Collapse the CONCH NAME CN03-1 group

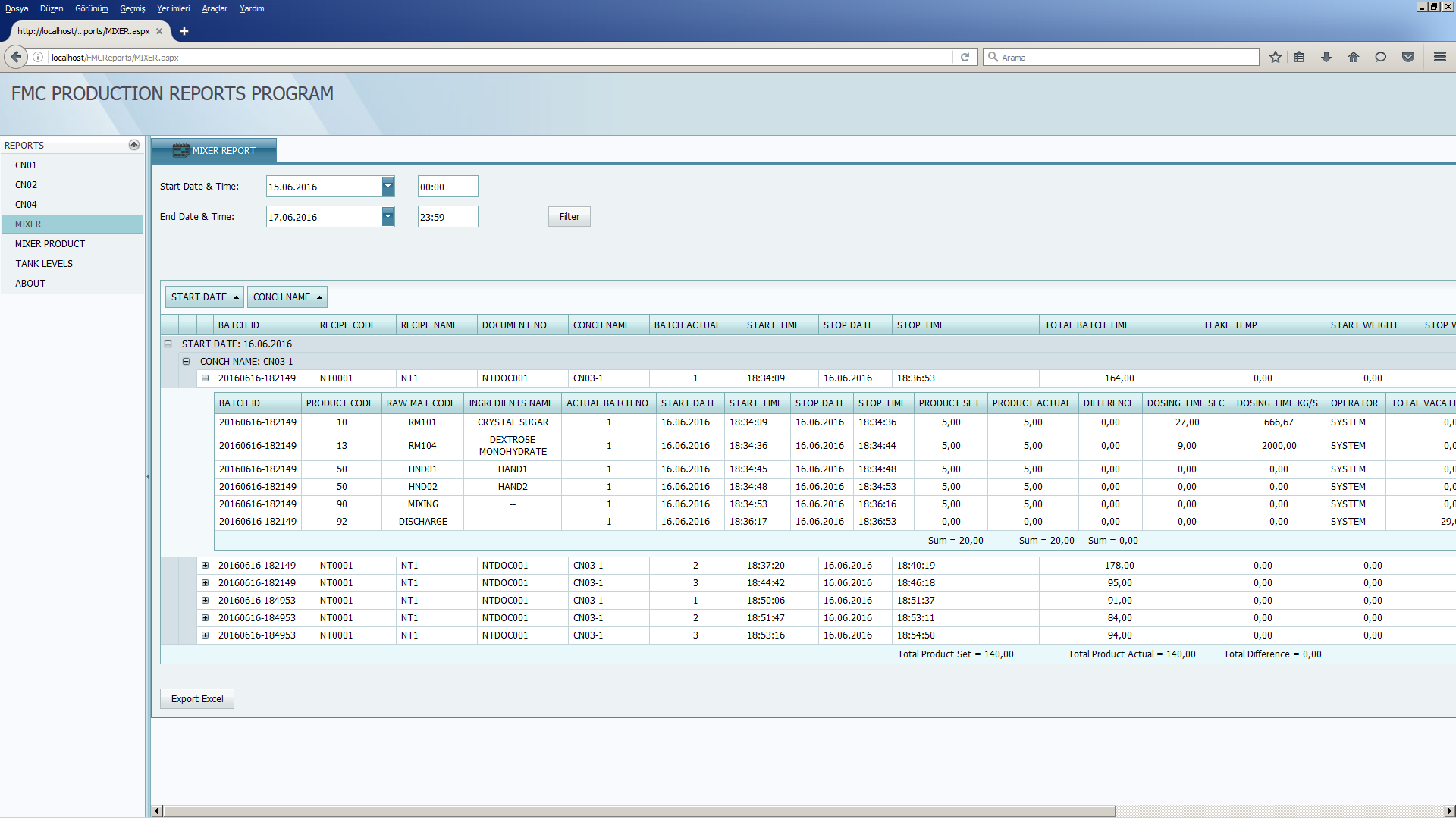point(187,361)
